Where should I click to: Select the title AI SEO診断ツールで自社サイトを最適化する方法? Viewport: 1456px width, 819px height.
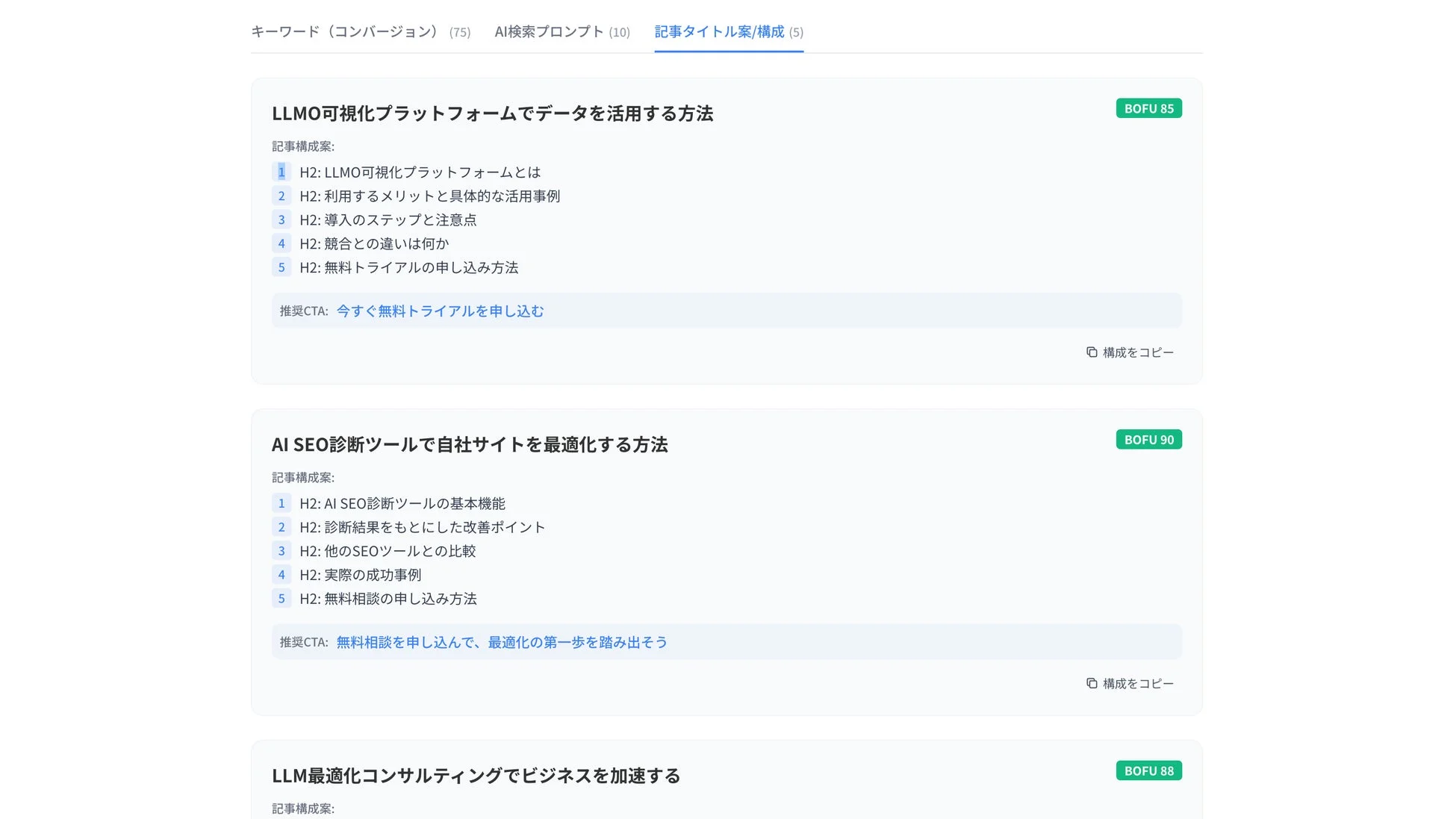pyautogui.click(x=470, y=444)
